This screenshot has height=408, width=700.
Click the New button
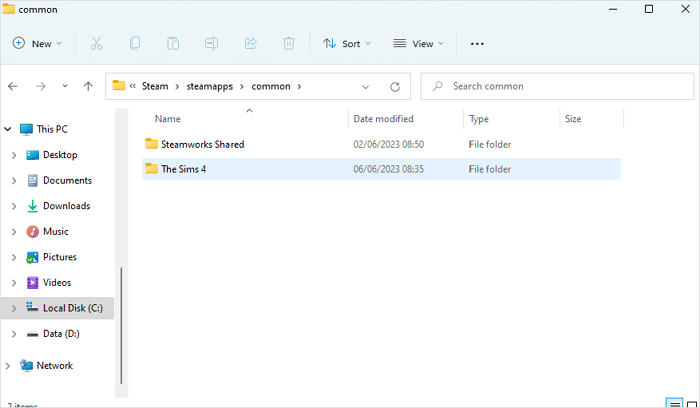[x=37, y=44]
